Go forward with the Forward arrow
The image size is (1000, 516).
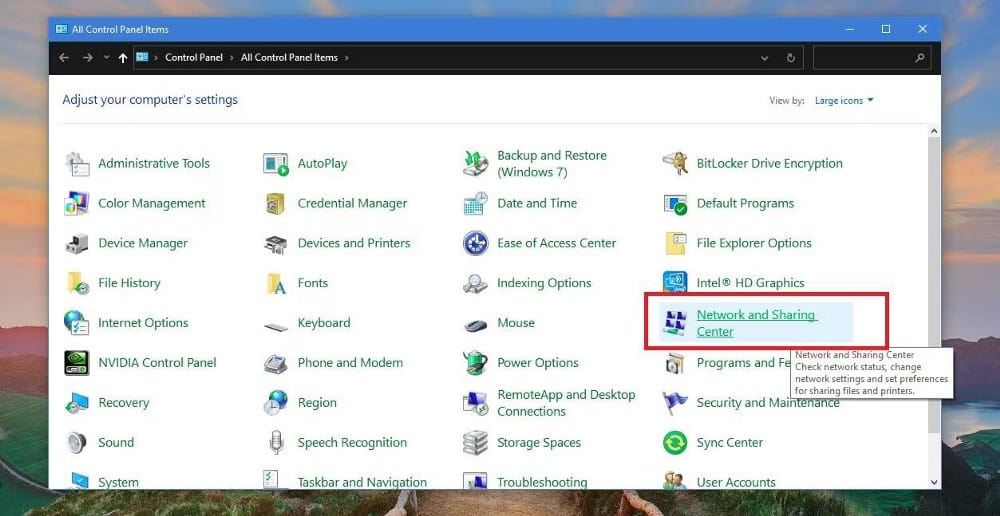[87, 57]
